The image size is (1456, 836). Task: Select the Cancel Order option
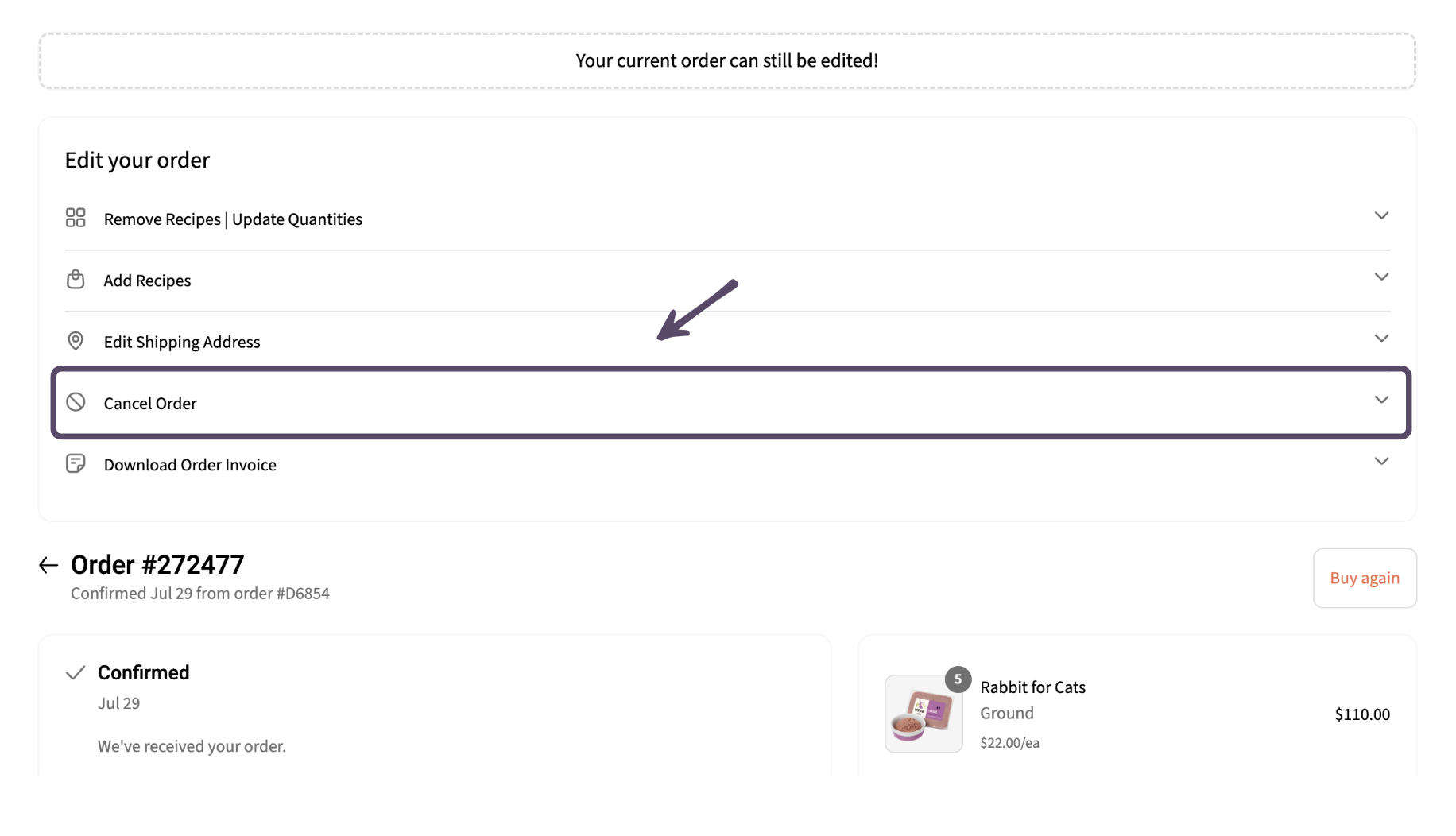(727, 403)
